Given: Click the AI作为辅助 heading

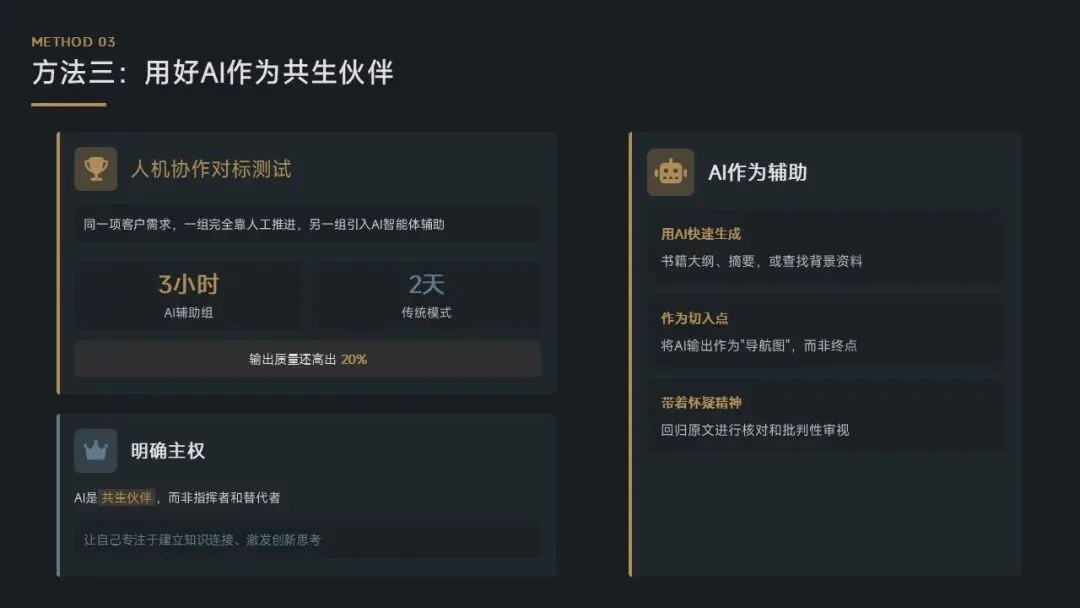Looking at the screenshot, I should pyautogui.click(x=757, y=172).
